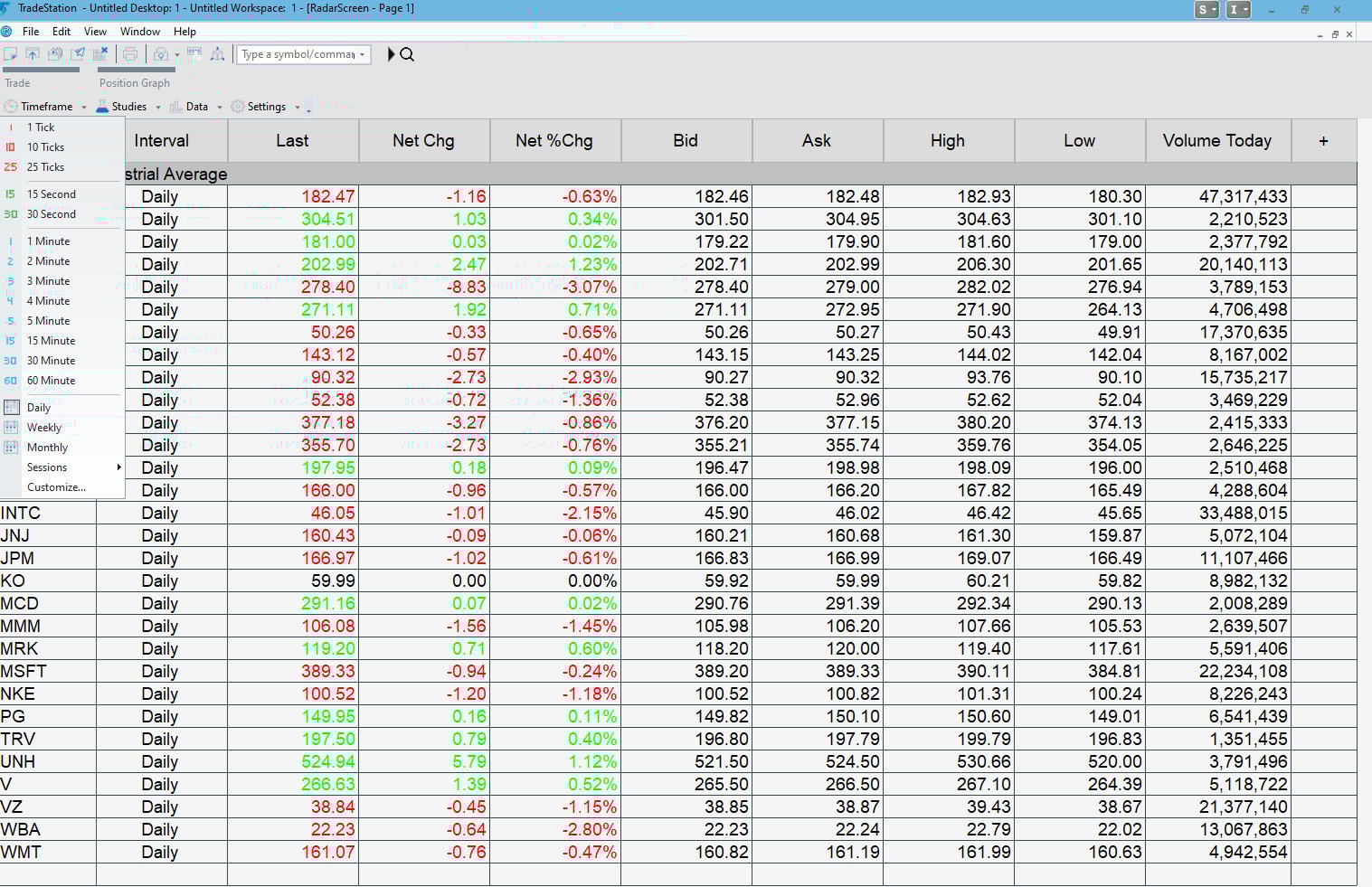1372x887 pixels.
Task: Choose 30 Minute timeframe
Action: tap(61, 361)
